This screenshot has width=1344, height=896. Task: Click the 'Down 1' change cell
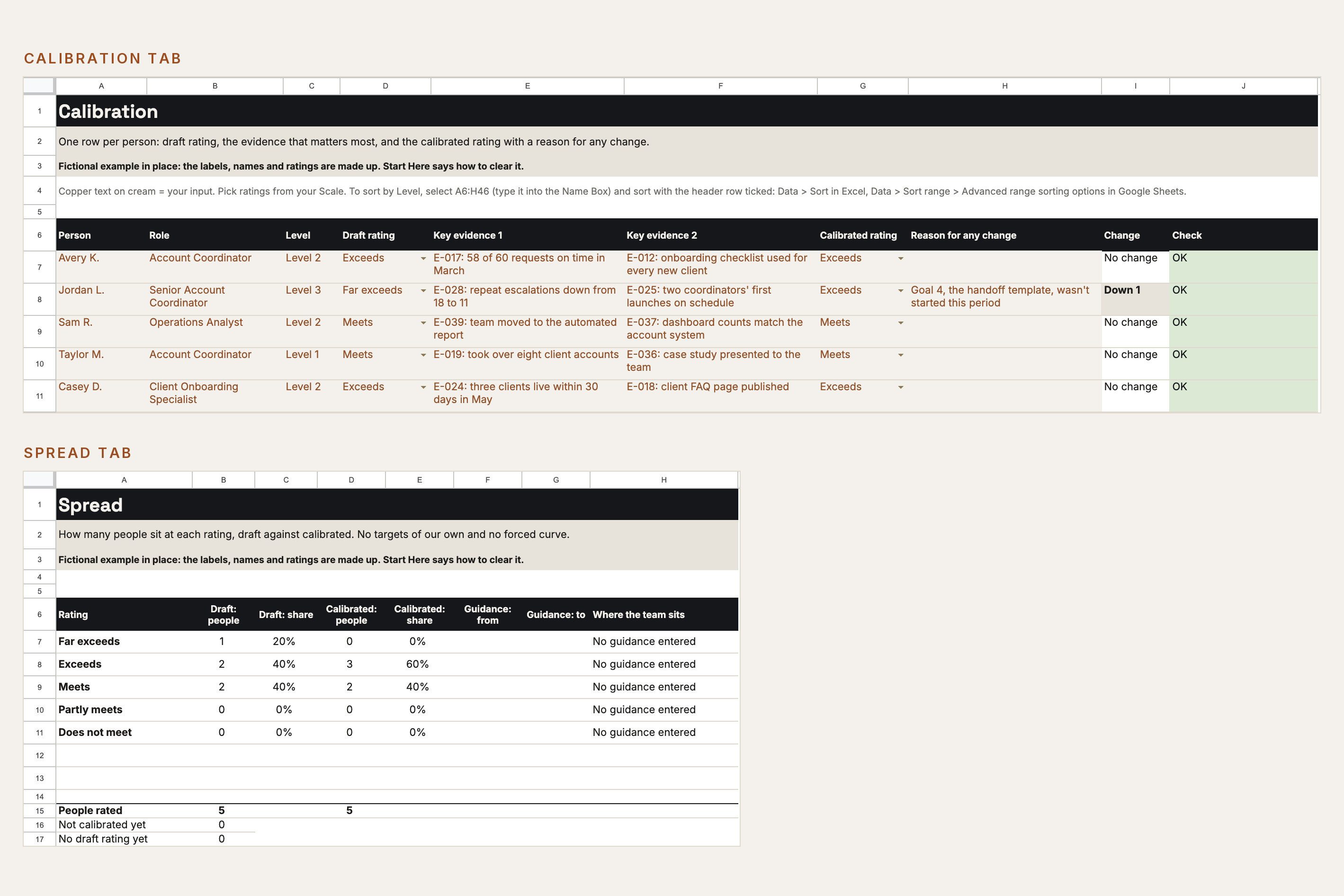tap(1136, 299)
